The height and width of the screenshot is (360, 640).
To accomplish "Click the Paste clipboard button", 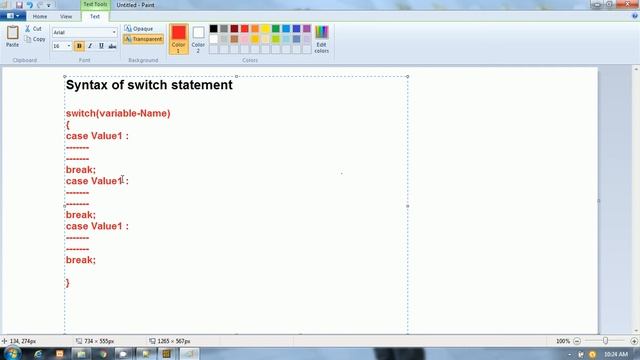I will click(12, 37).
